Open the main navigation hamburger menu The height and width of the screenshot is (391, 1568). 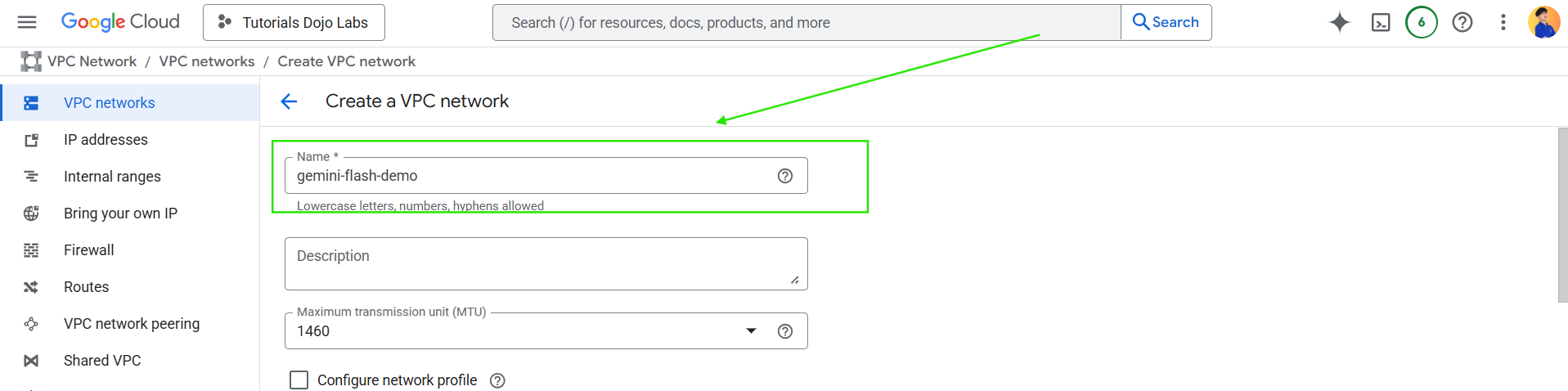coord(27,22)
